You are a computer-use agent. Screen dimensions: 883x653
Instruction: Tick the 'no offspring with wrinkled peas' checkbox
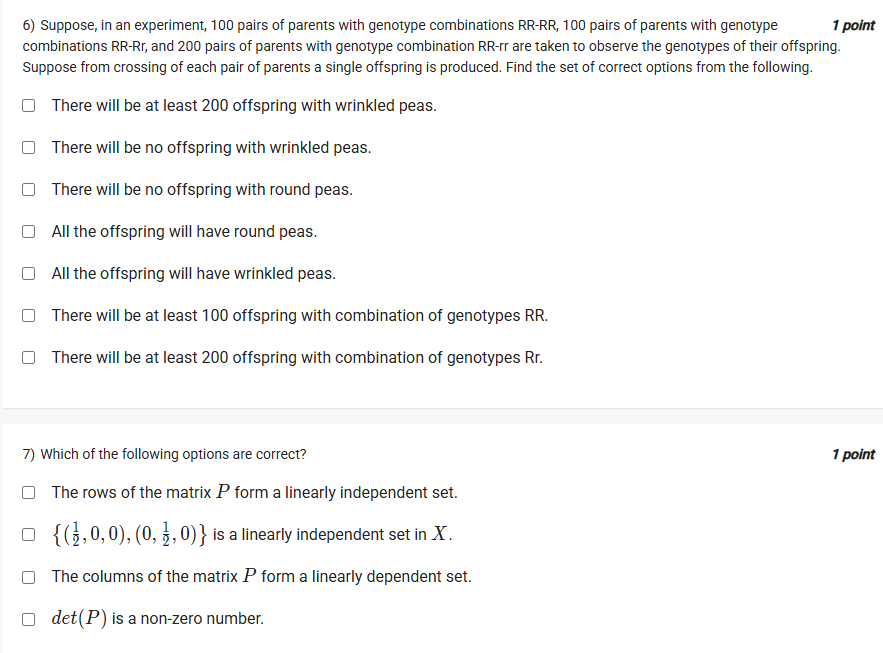[30, 147]
